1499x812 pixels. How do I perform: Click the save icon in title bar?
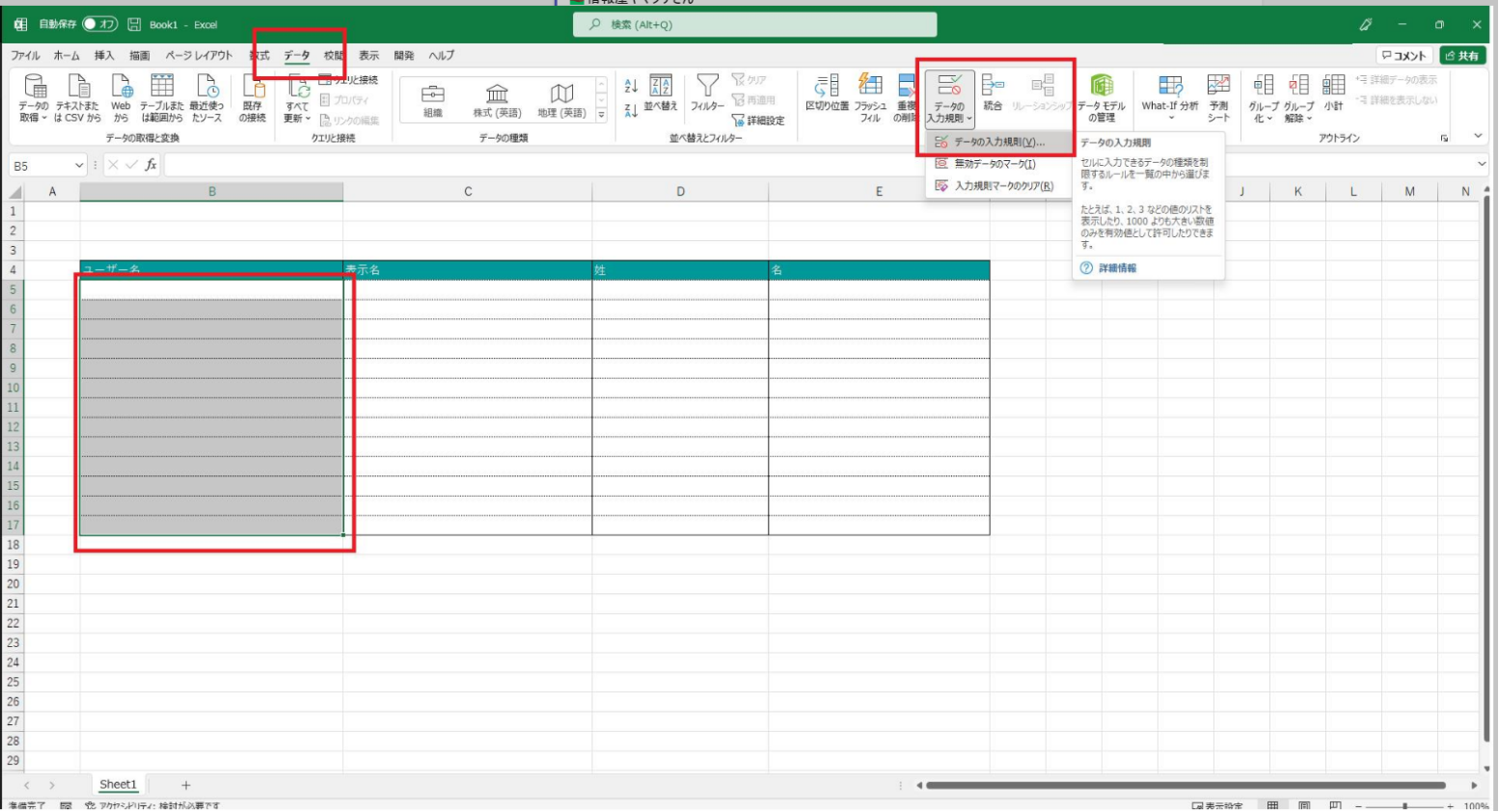134,24
